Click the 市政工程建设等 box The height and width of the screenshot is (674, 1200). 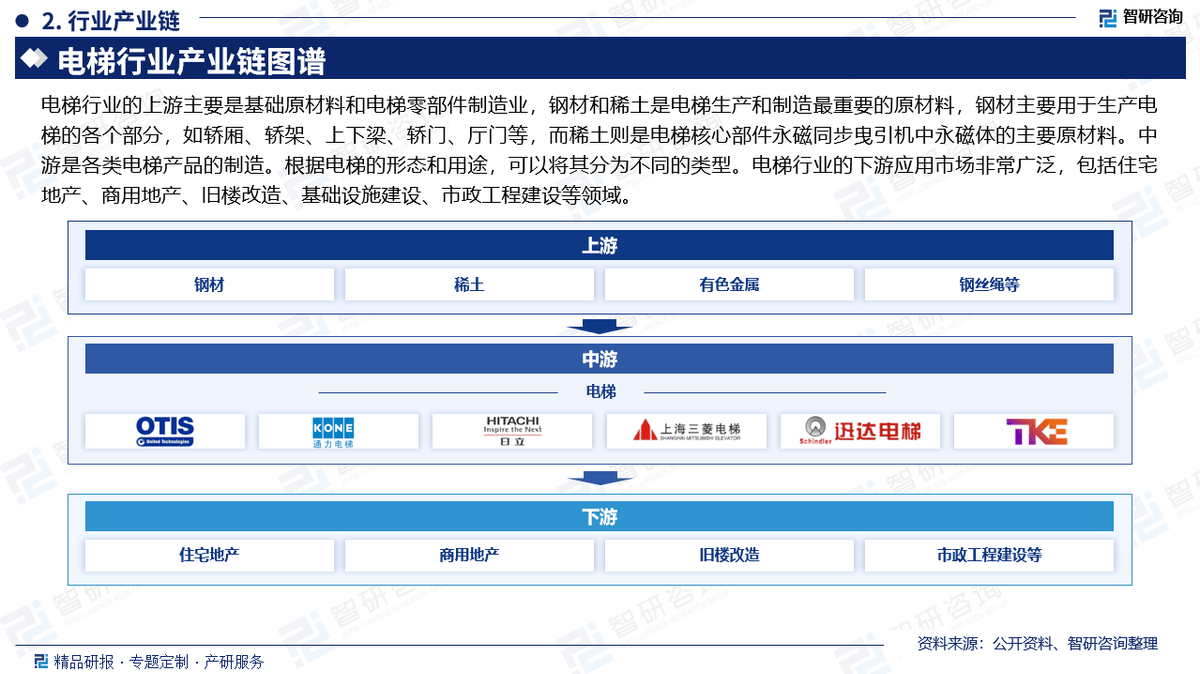(989, 555)
